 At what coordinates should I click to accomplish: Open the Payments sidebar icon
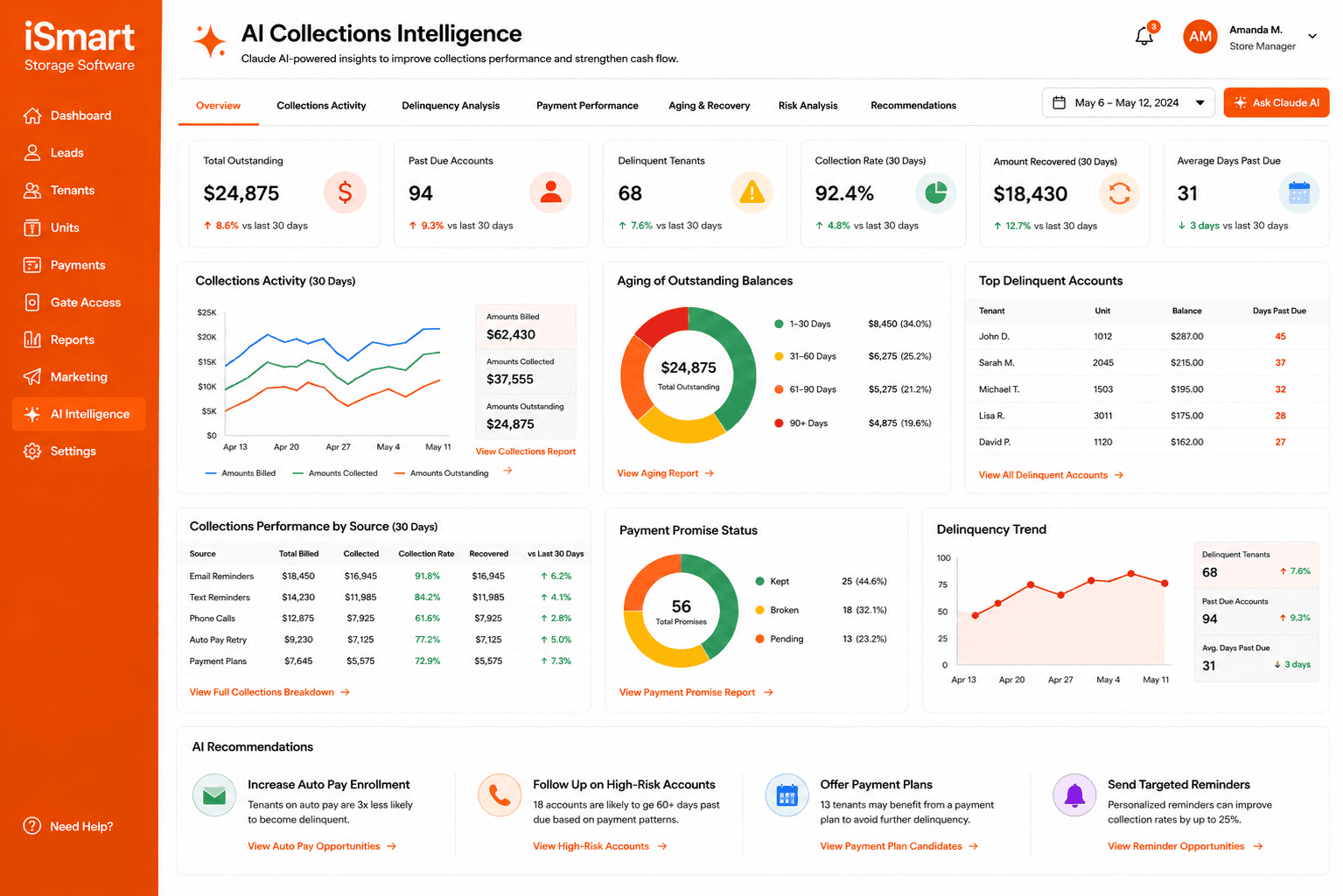tap(32, 265)
